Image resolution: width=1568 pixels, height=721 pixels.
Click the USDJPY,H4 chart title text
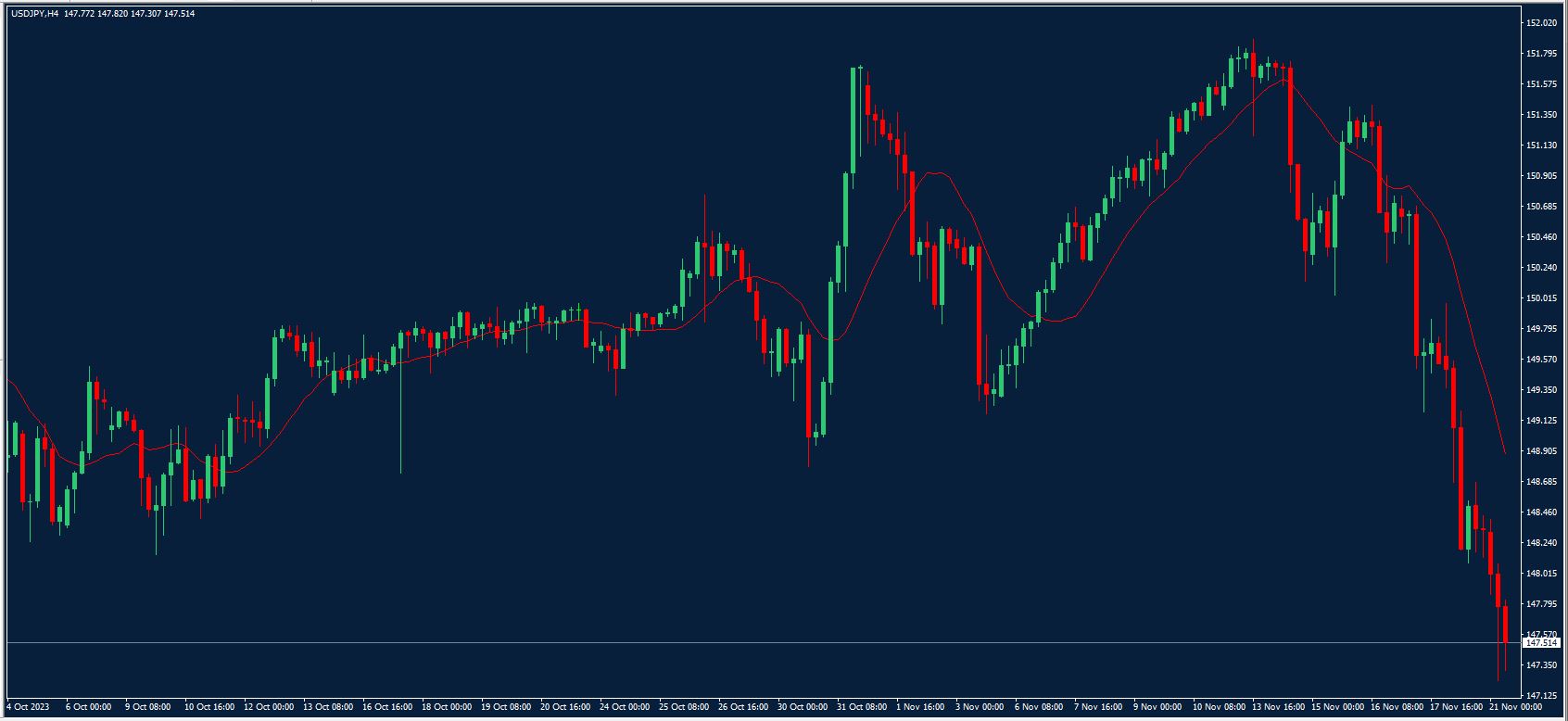click(33, 13)
